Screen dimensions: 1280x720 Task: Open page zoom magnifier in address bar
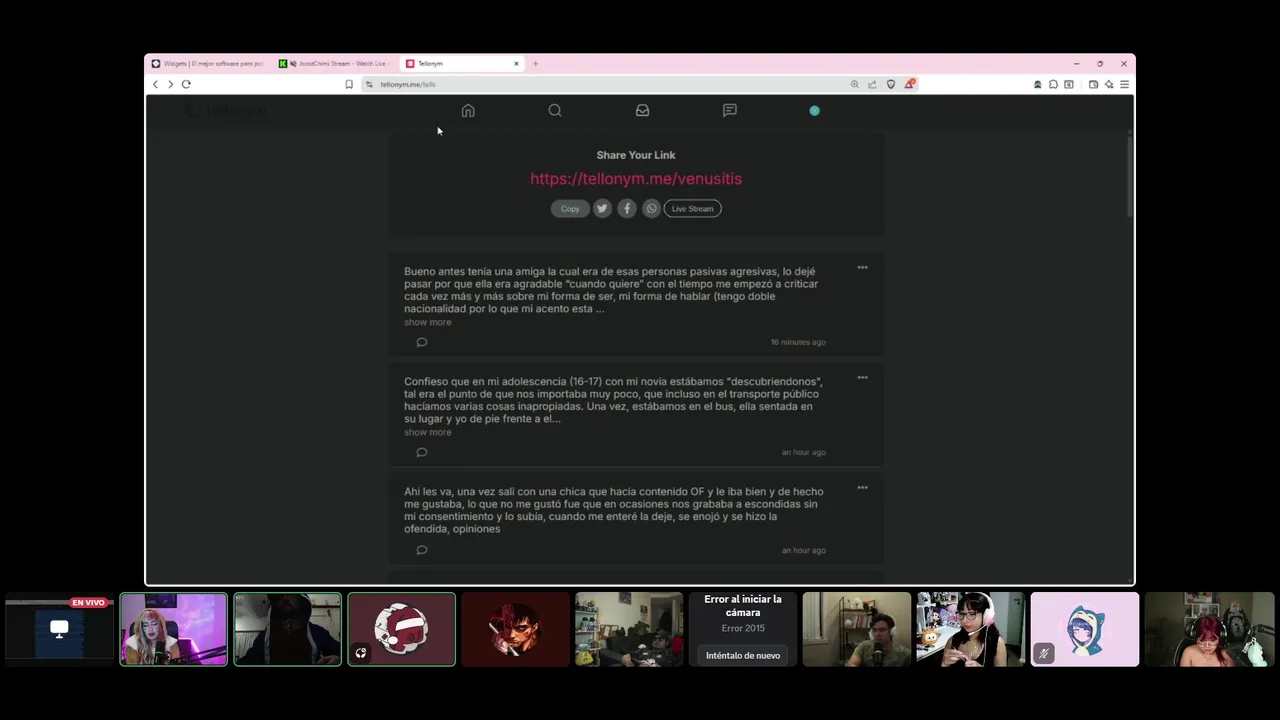(855, 84)
